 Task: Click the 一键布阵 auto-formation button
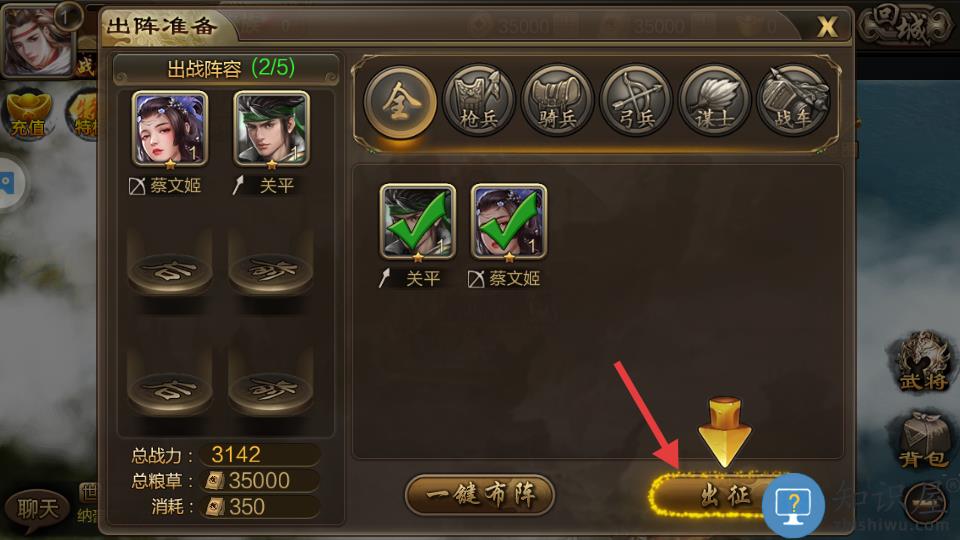[480, 494]
